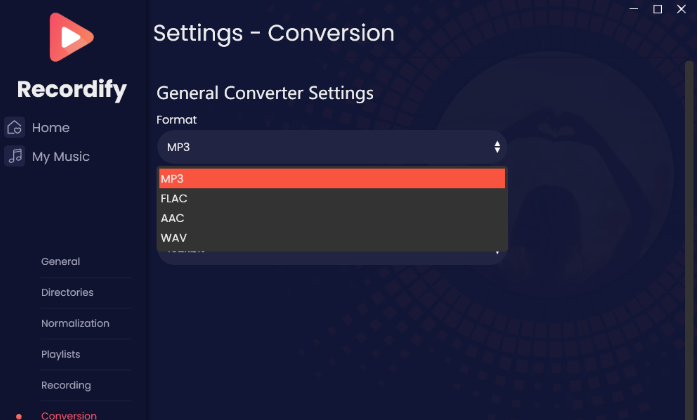This screenshot has width=698, height=420.
Task: Pick AAC from the format options
Action: click(x=332, y=218)
